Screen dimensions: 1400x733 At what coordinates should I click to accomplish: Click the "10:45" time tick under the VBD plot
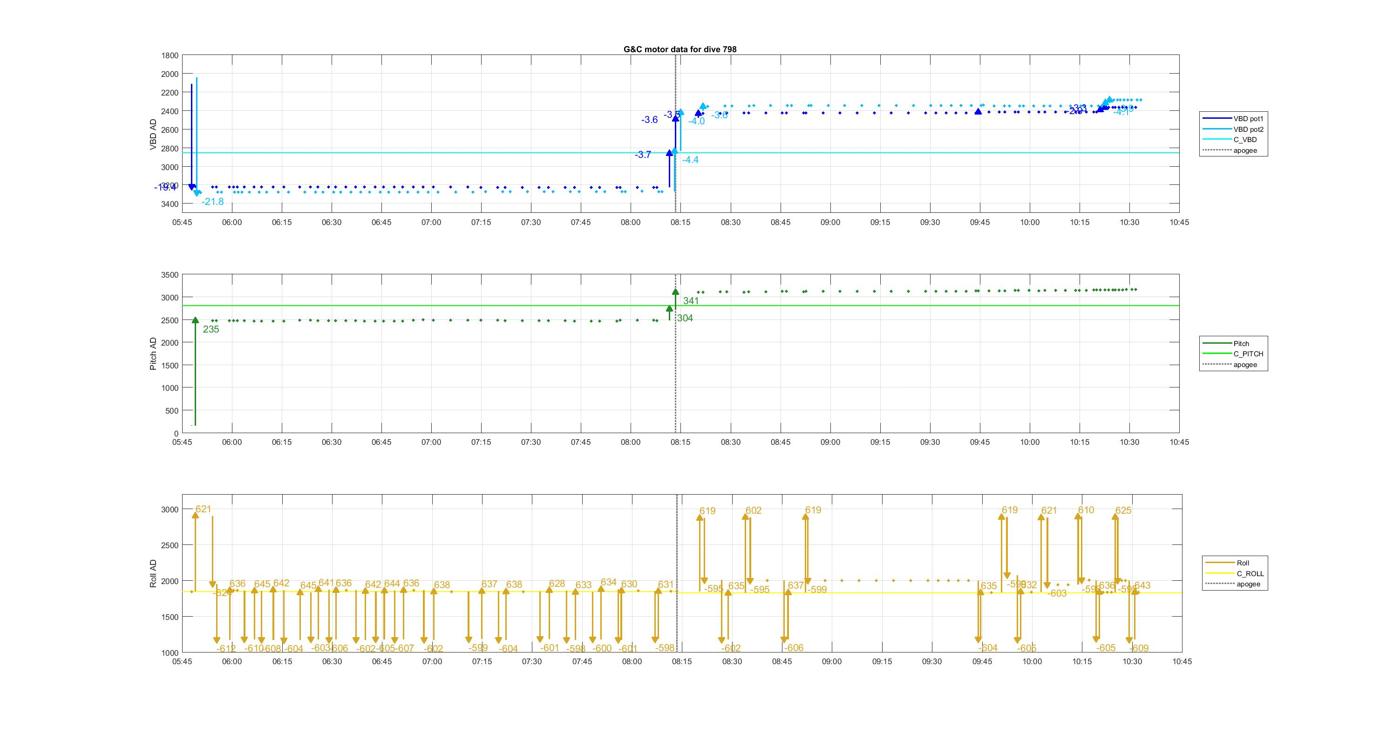(x=1180, y=222)
